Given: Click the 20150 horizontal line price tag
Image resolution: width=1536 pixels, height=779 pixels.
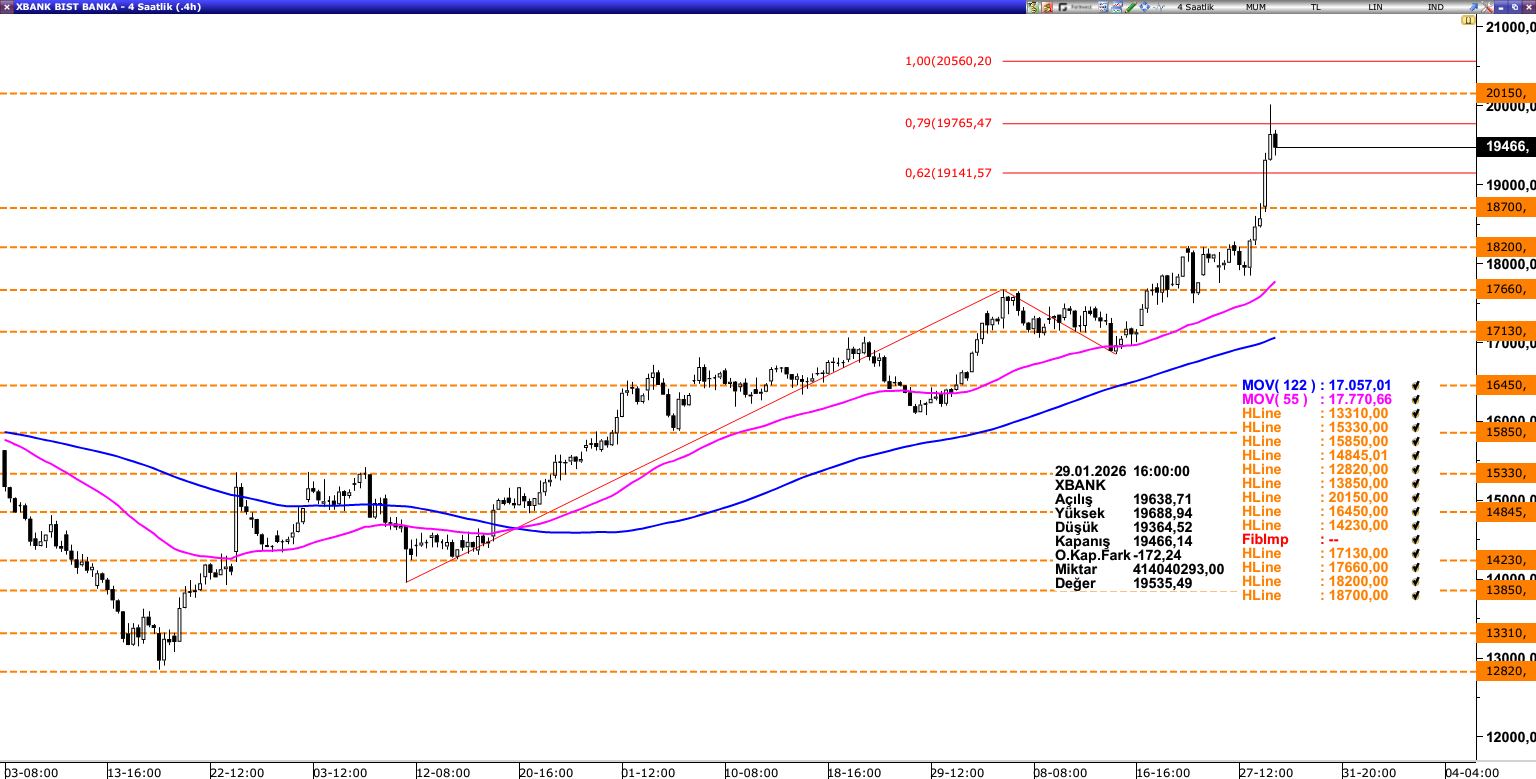Looking at the screenshot, I should tap(1506, 93).
